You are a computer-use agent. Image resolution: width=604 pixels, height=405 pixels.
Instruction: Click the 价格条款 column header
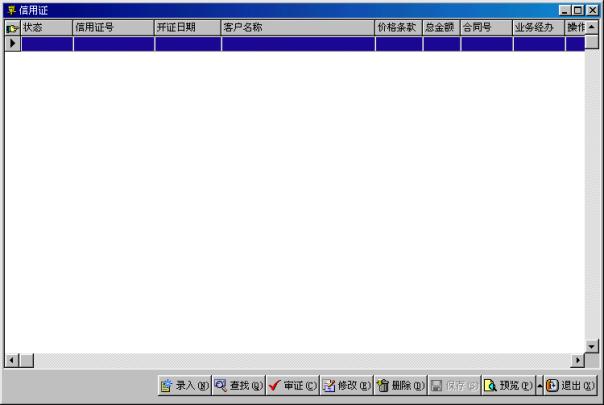click(x=399, y=28)
